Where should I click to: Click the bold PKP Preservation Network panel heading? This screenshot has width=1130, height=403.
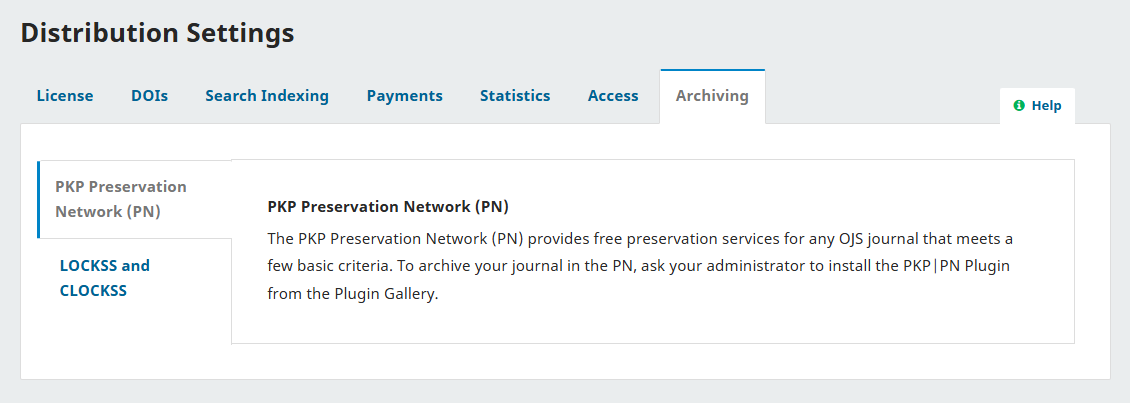(x=388, y=207)
